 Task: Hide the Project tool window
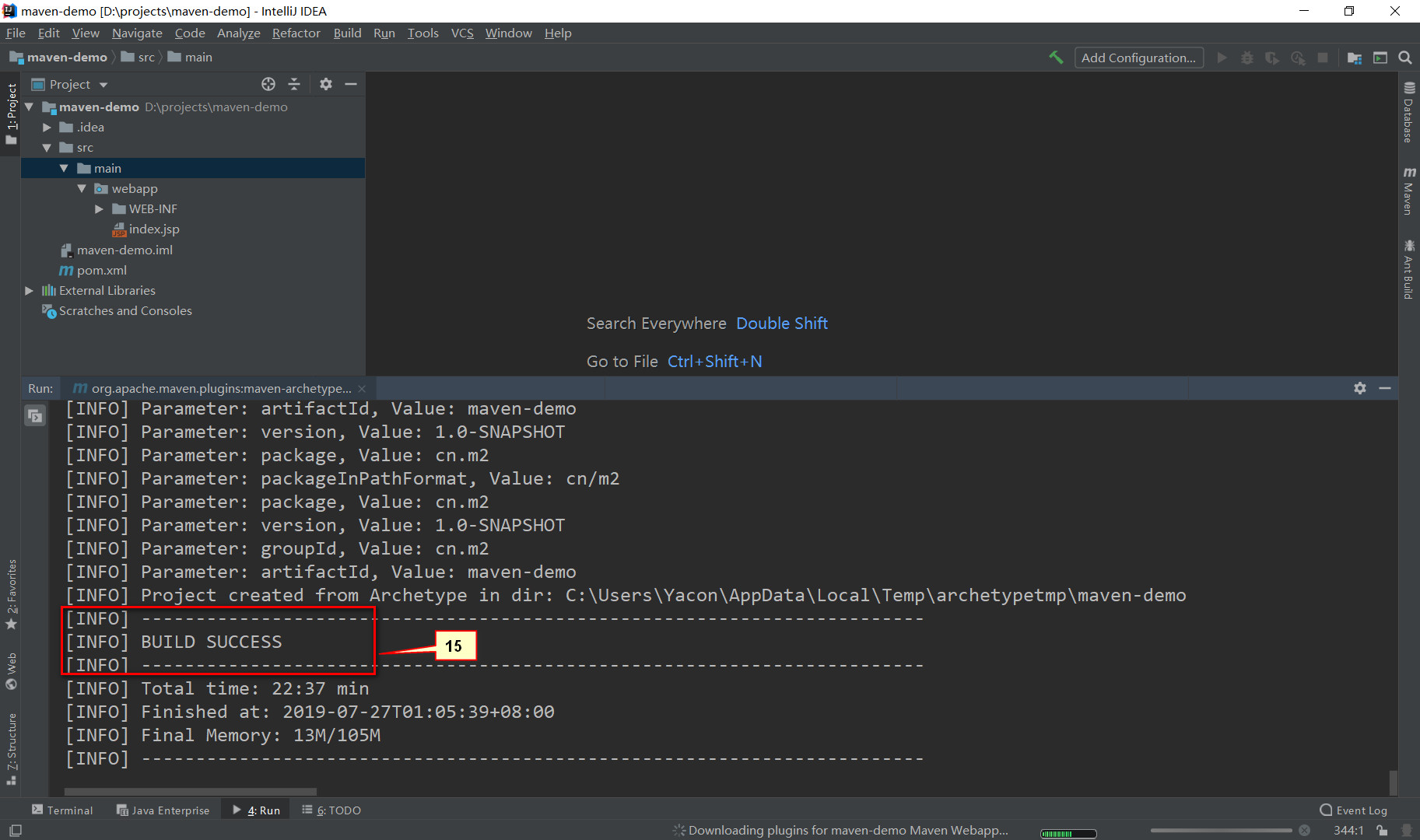click(351, 84)
